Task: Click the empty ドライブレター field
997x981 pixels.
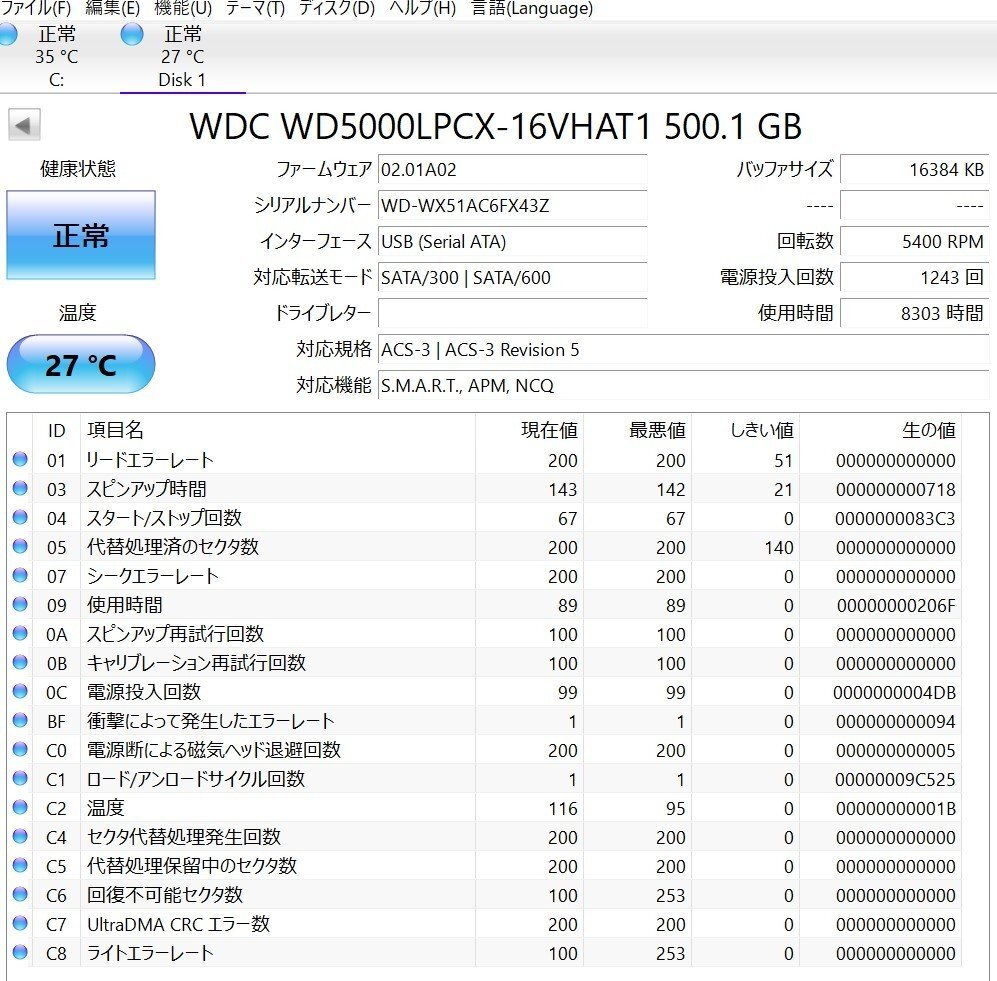Action: pos(512,313)
